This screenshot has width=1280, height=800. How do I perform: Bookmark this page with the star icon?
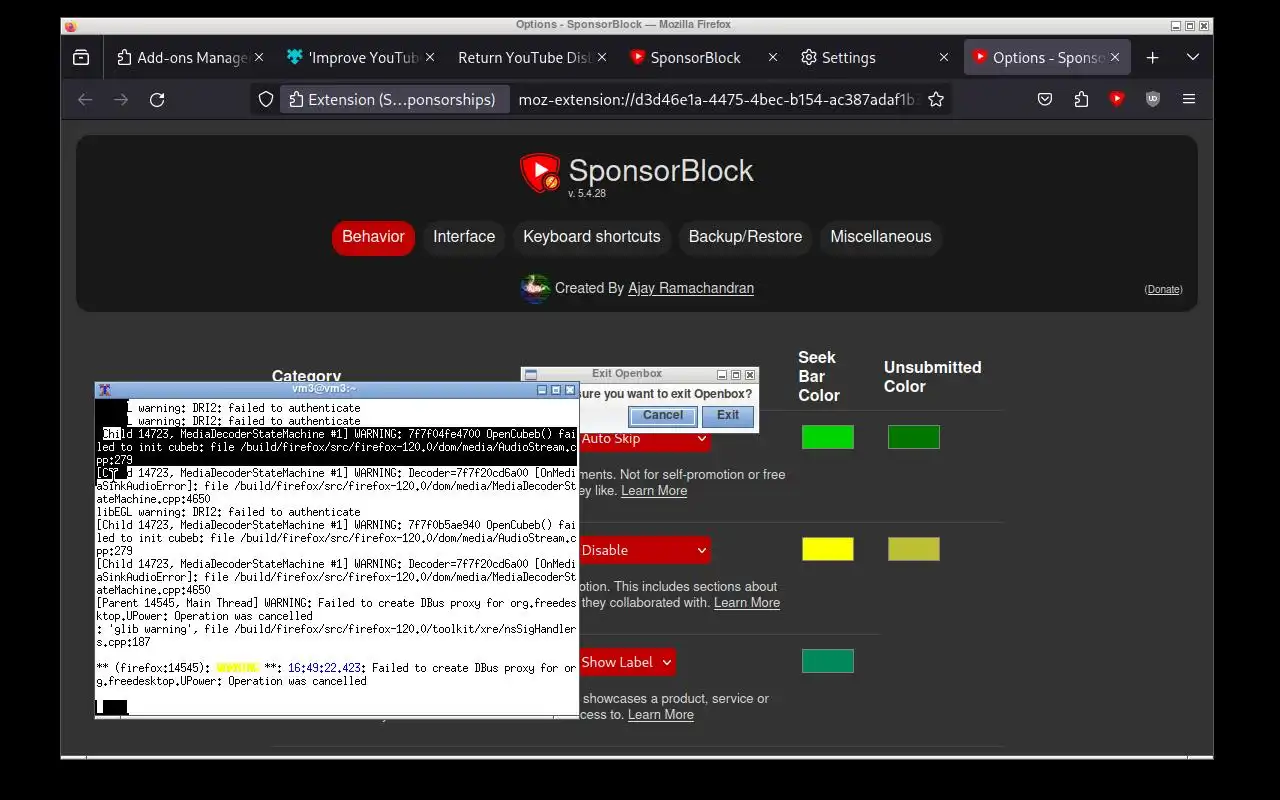[936, 99]
